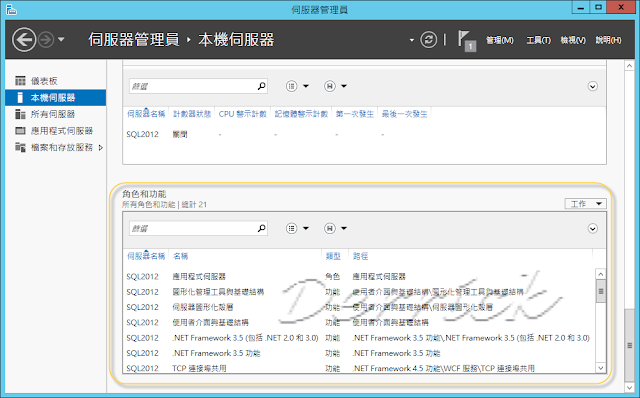Open performance section list options icon

291,86
